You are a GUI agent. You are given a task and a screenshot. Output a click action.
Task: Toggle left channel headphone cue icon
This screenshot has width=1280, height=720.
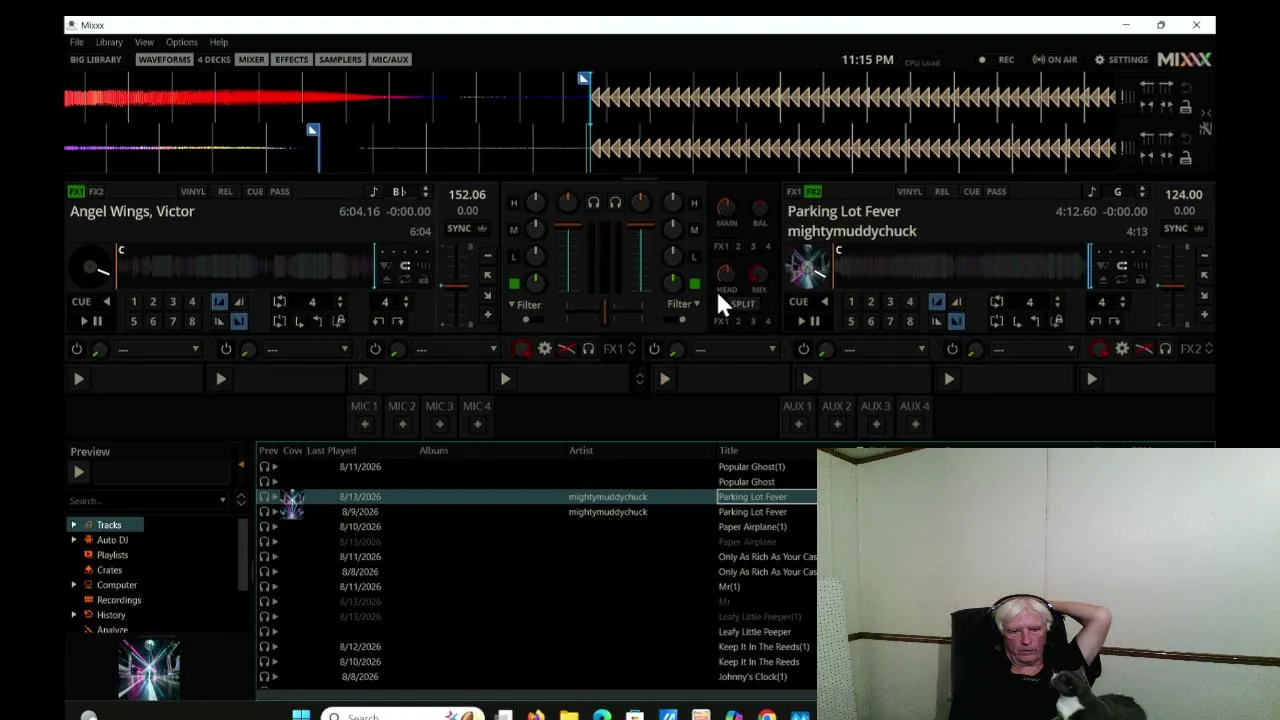[593, 203]
